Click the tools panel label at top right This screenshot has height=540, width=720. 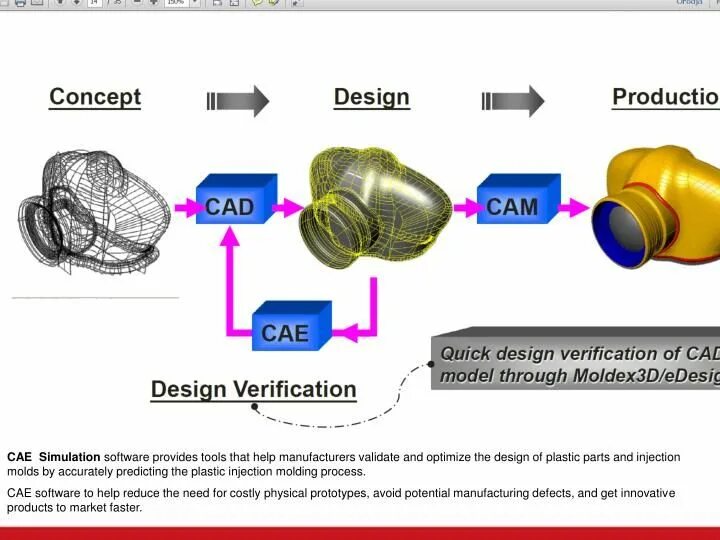689,2
